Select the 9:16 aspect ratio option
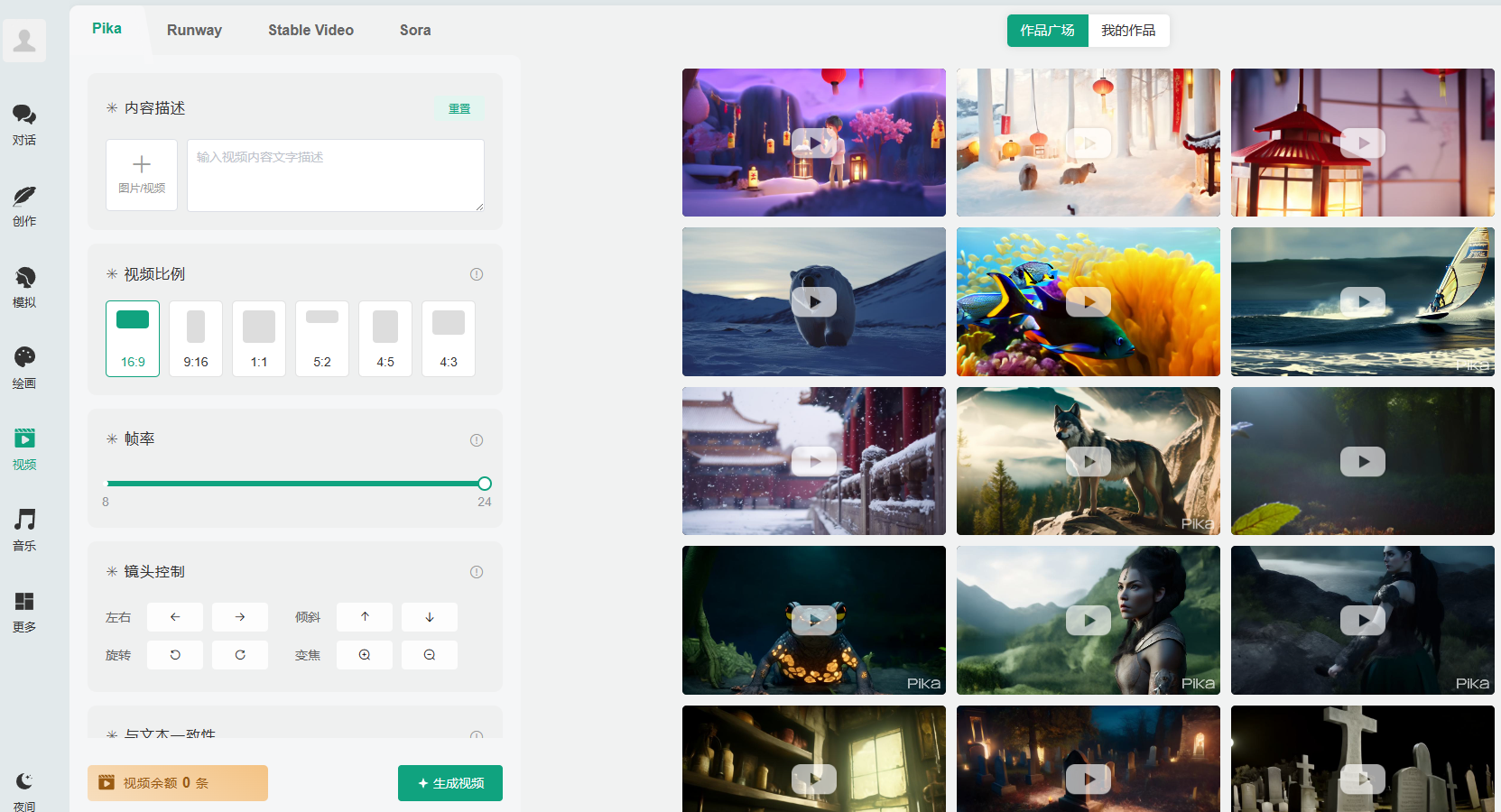Image resolution: width=1501 pixels, height=812 pixels. (x=196, y=338)
